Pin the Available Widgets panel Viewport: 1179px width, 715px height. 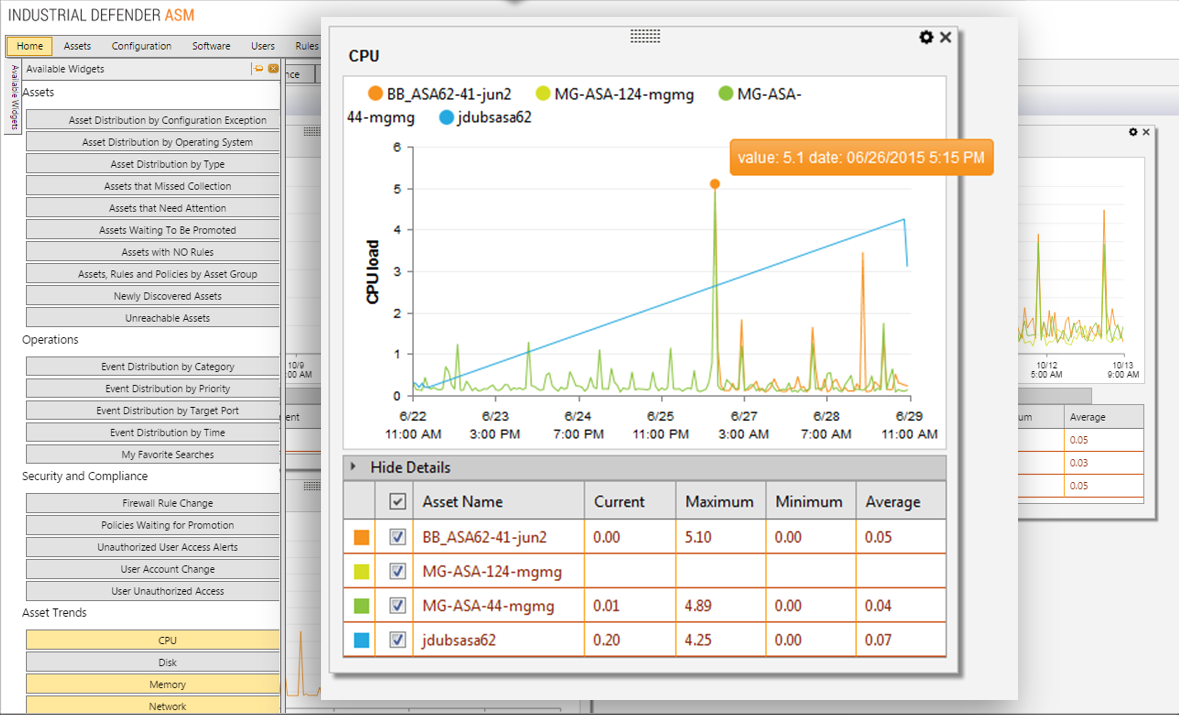(x=258, y=68)
